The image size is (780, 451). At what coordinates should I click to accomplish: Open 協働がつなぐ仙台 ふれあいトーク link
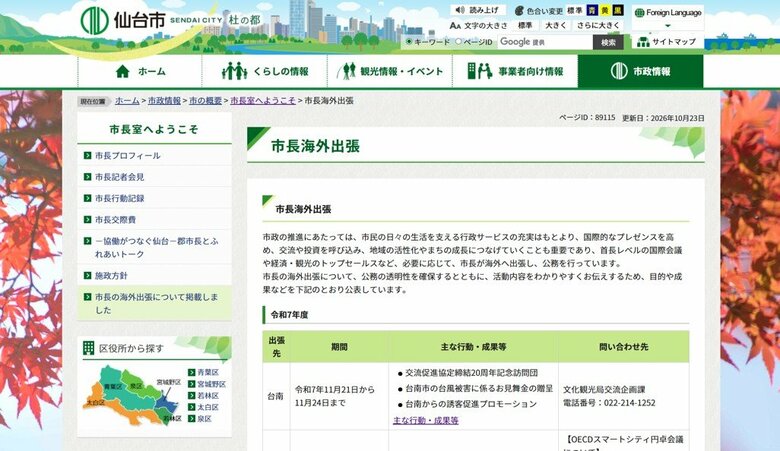157,247
